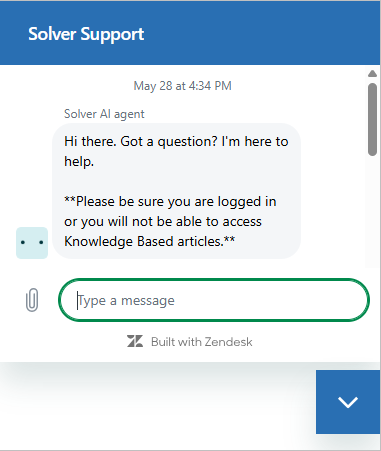
Task: Click the Zendesk logo icon
Action: (135, 342)
